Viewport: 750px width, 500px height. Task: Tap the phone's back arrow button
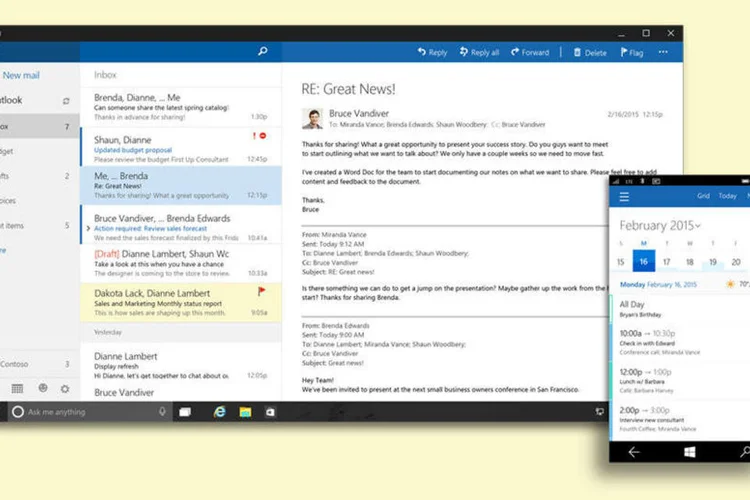634,452
